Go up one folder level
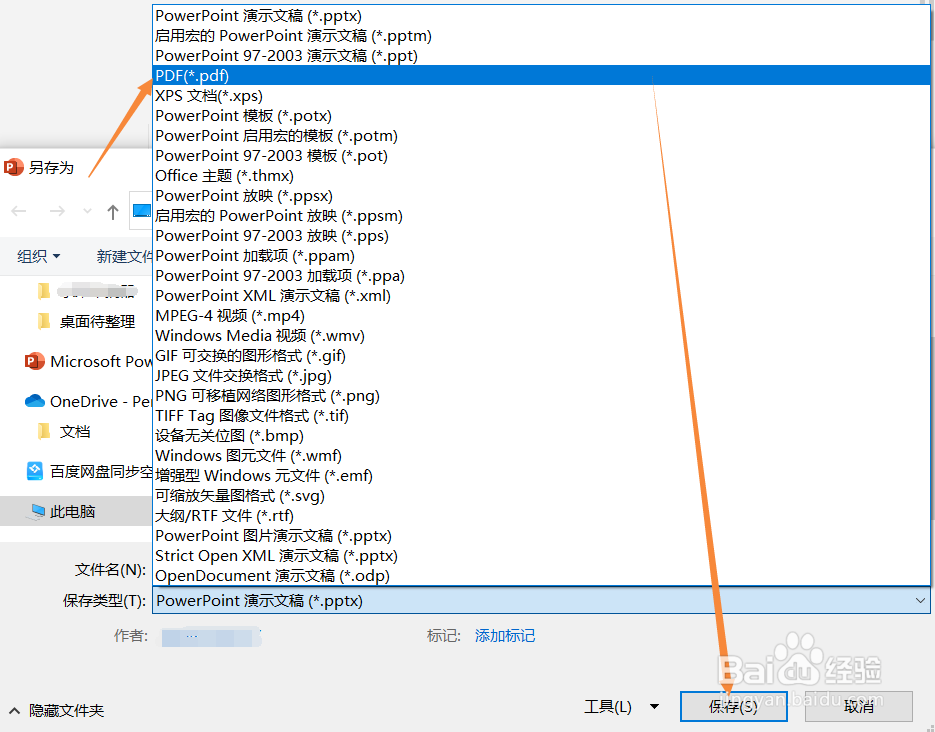 click(x=113, y=212)
